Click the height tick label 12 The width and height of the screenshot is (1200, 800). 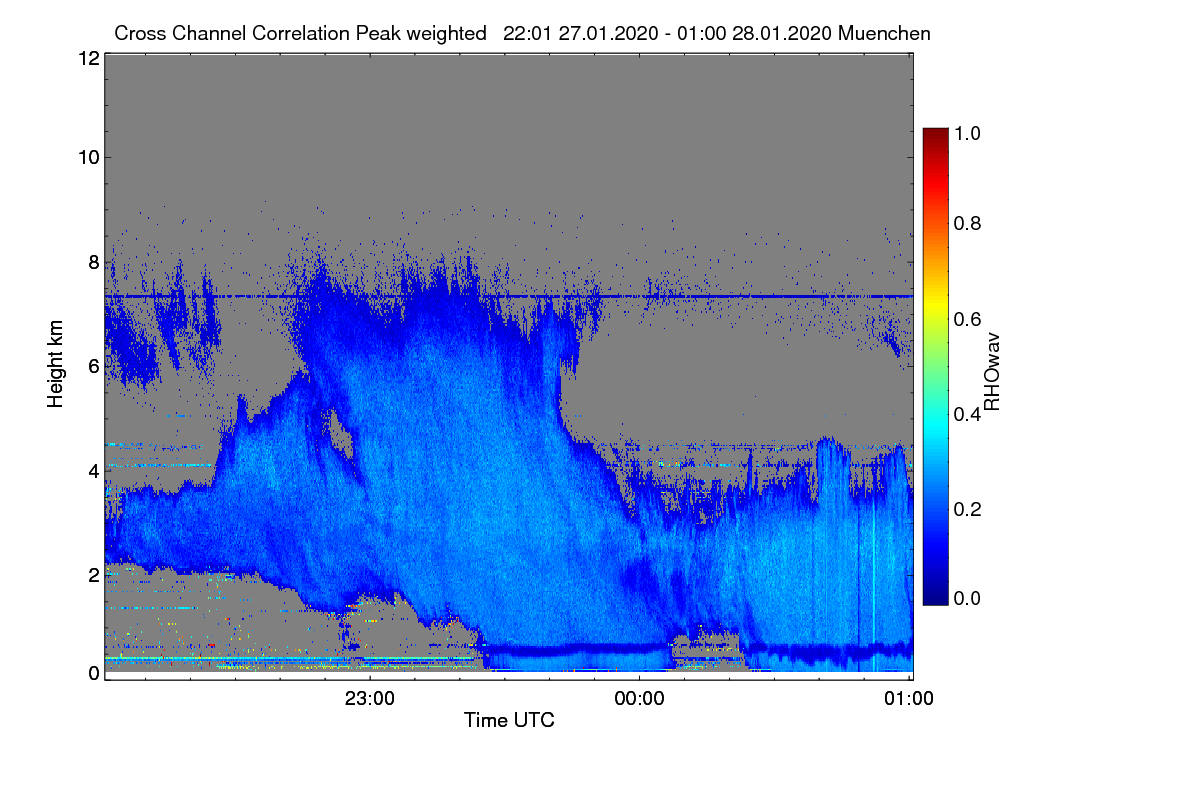[87, 58]
